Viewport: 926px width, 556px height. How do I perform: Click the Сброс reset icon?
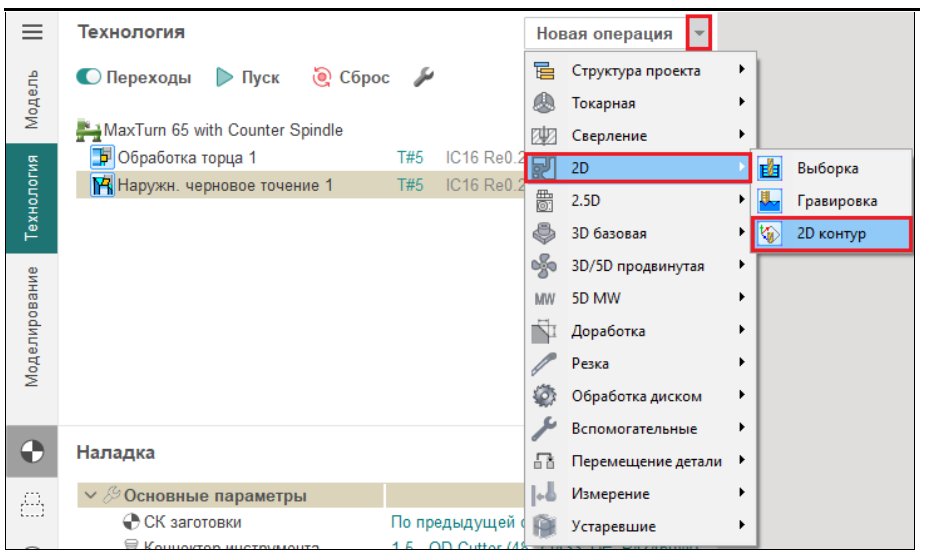pos(321,77)
